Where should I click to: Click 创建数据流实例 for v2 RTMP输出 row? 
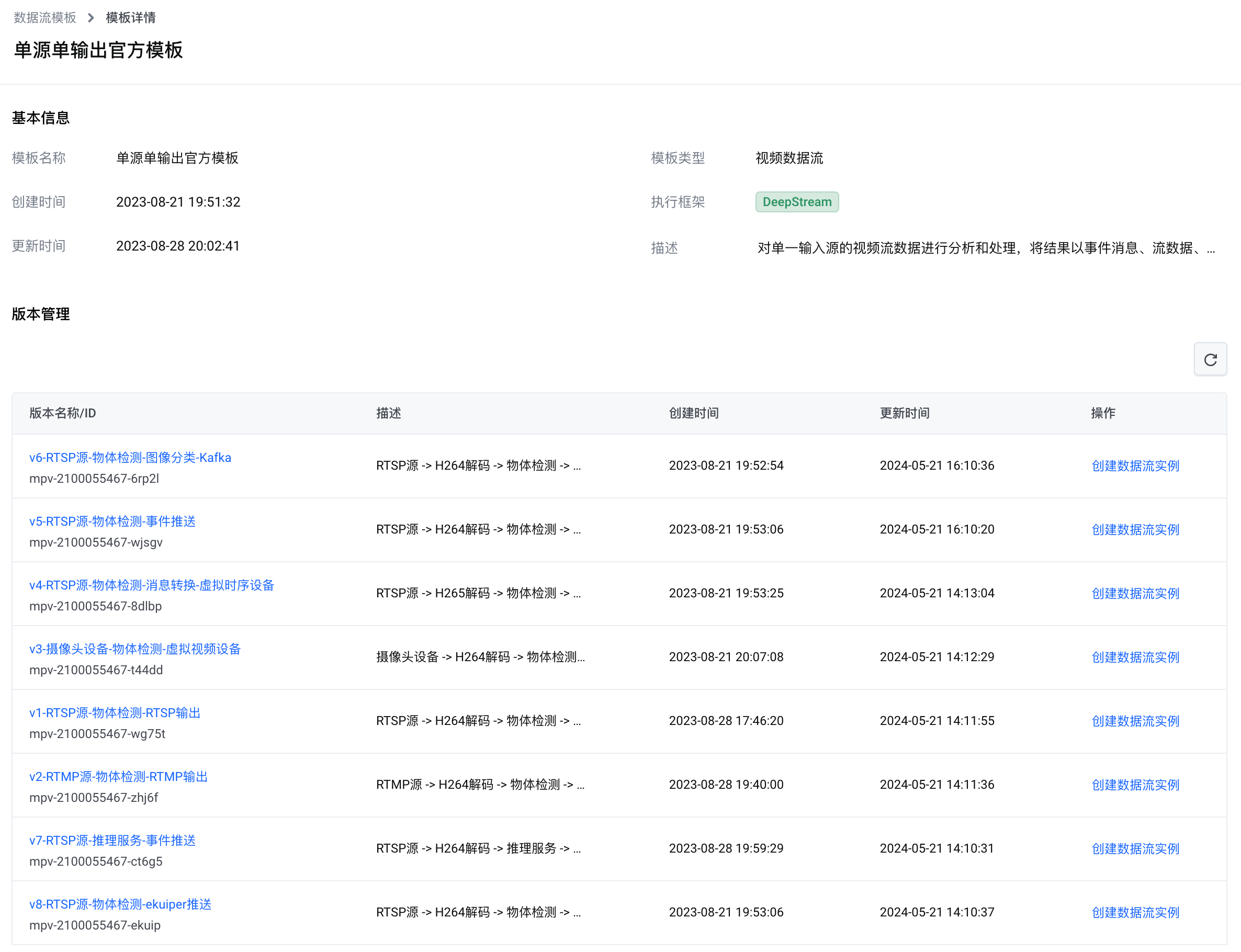1135,785
